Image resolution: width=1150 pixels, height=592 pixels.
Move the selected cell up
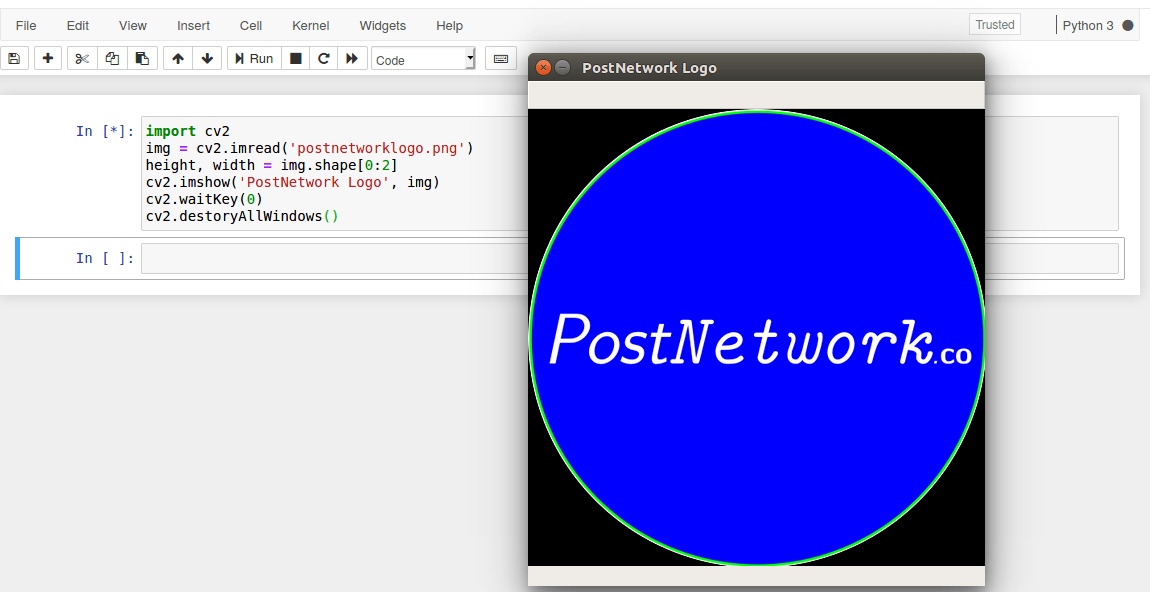tap(177, 57)
